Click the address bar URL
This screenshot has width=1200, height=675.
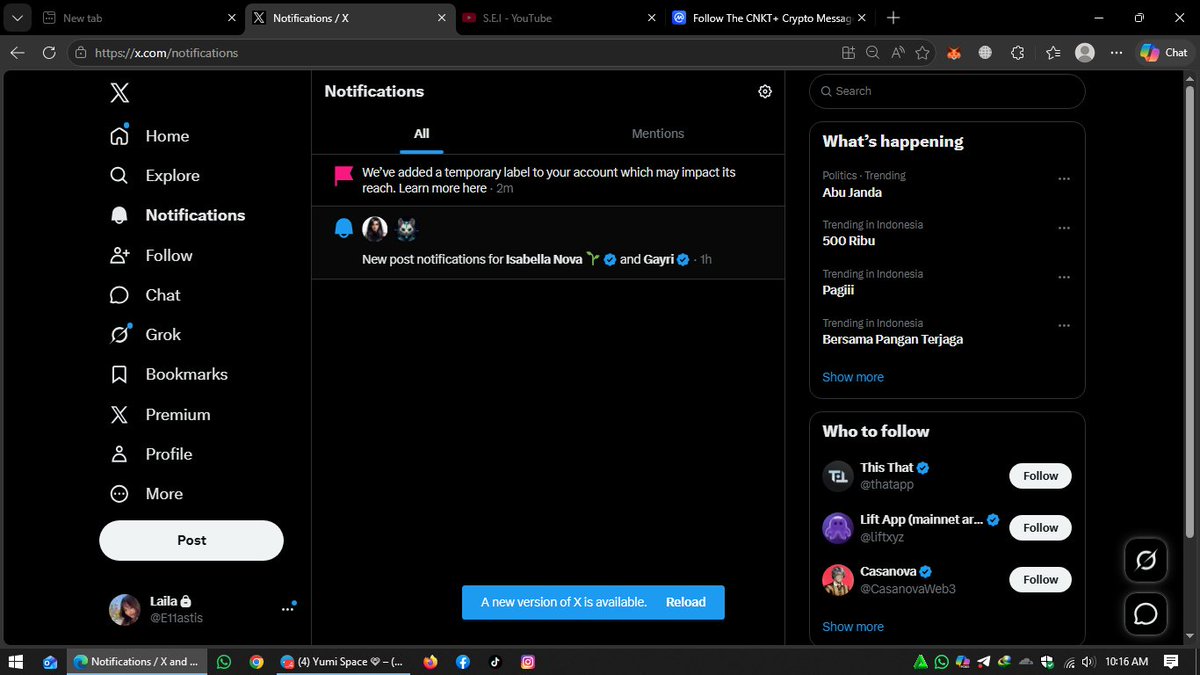[x=166, y=53]
